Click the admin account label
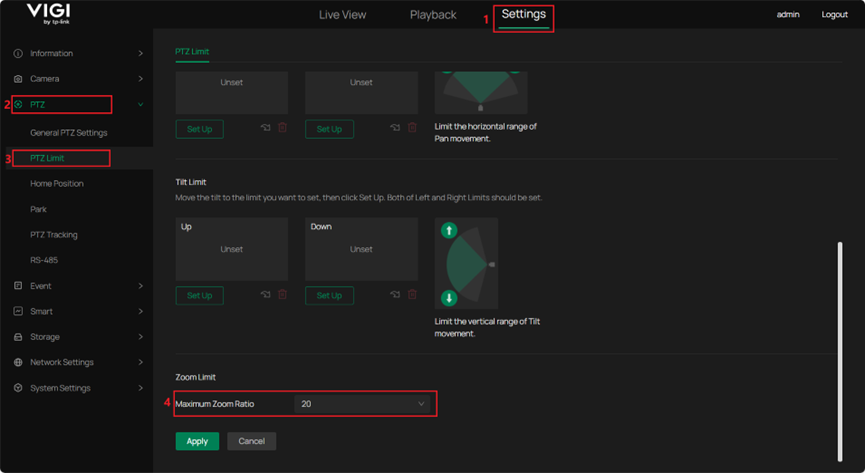This screenshot has height=473, width=865. pyautogui.click(x=788, y=14)
